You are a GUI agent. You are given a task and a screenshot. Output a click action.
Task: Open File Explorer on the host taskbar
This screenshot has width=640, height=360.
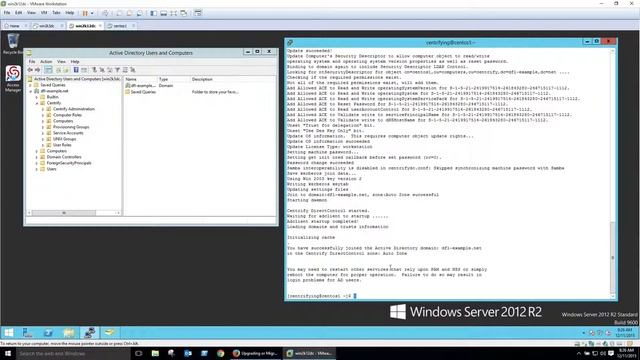click(x=155, y=353)
